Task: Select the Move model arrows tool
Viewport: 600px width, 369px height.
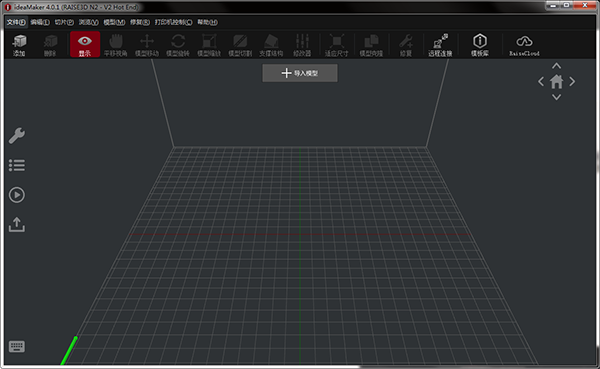Action: pos(147,45)
